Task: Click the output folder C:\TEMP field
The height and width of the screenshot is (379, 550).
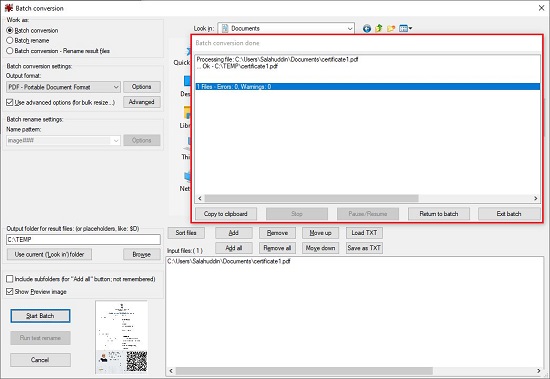Action: pyautogui.click(x=83, y=240)
